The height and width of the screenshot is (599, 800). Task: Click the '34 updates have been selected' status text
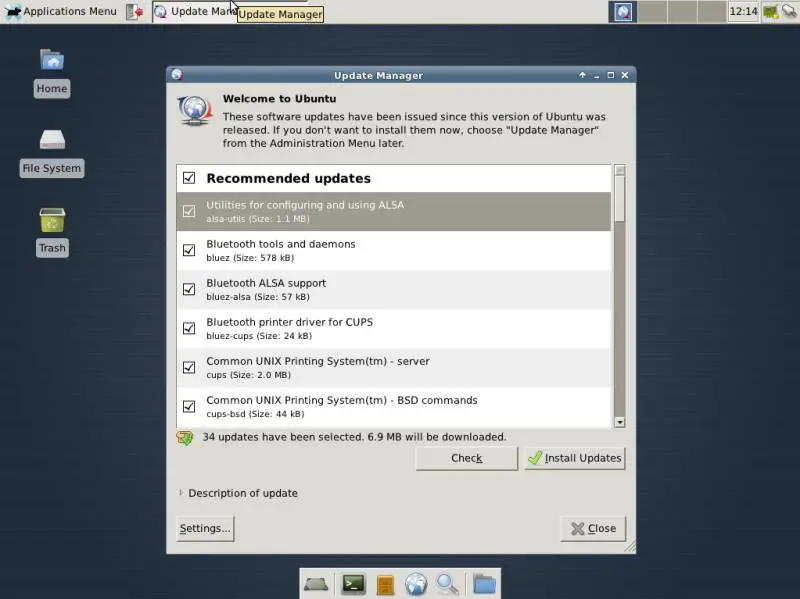354,437
